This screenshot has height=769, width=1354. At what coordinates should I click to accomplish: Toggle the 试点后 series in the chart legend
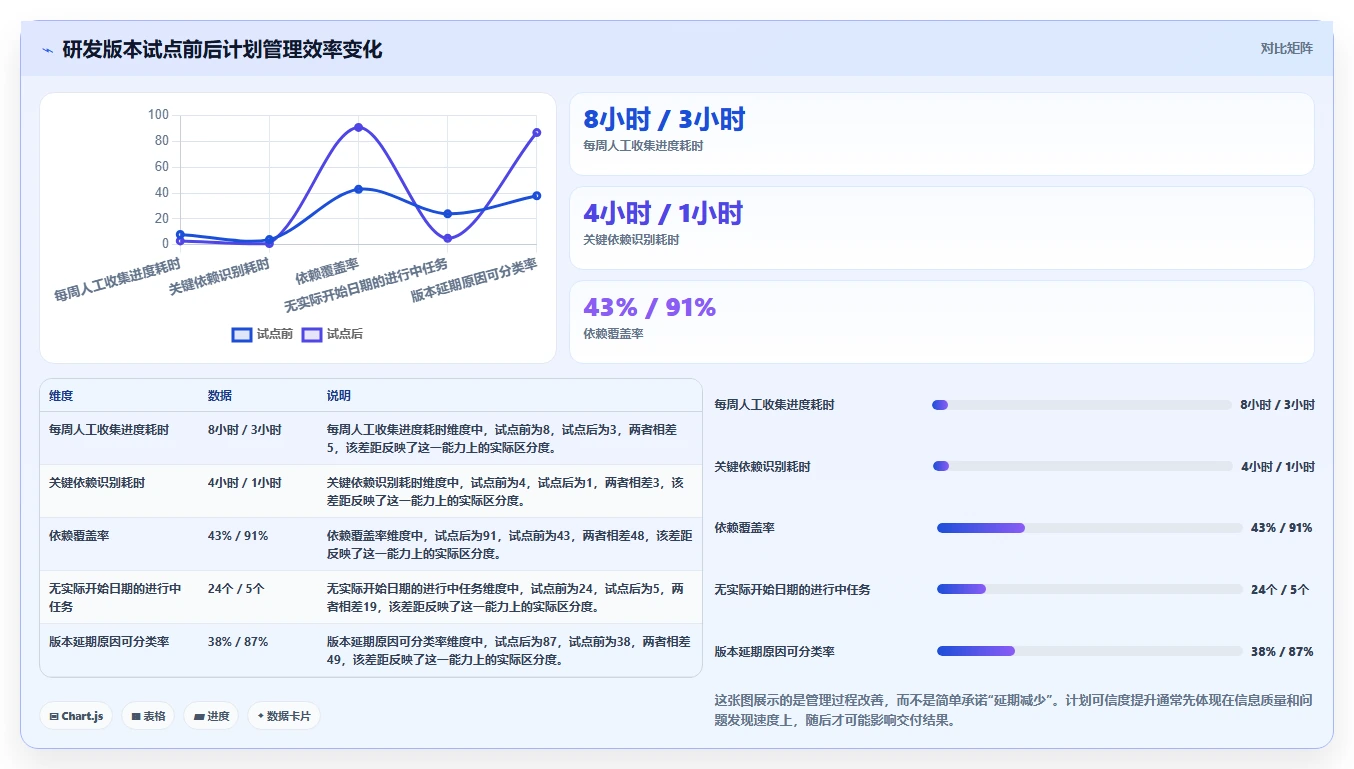[x=332, y=334]
